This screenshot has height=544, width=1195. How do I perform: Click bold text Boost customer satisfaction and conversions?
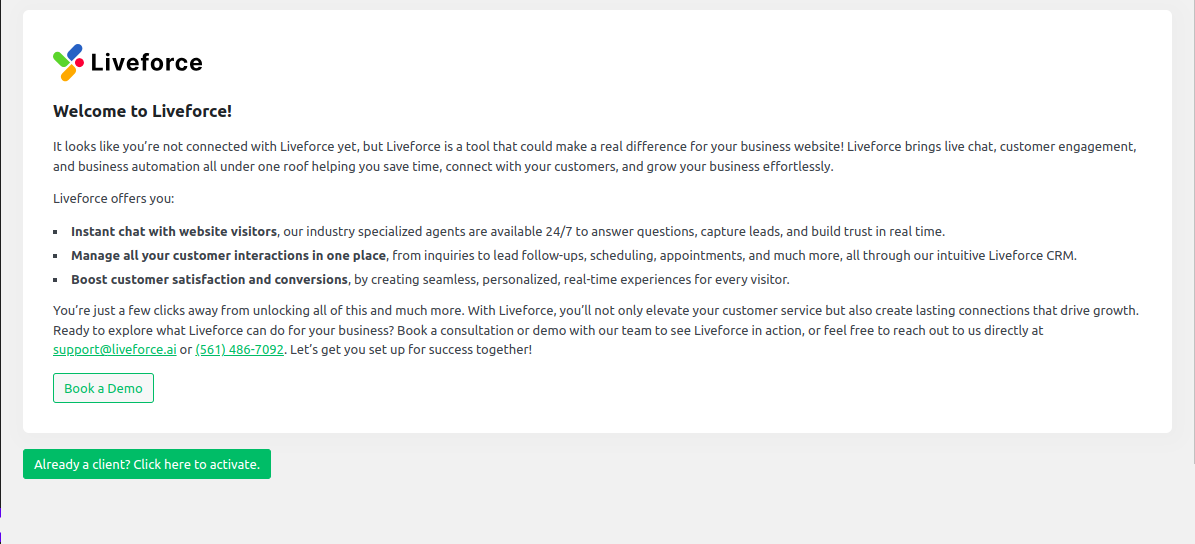click(x=210, y=280)
